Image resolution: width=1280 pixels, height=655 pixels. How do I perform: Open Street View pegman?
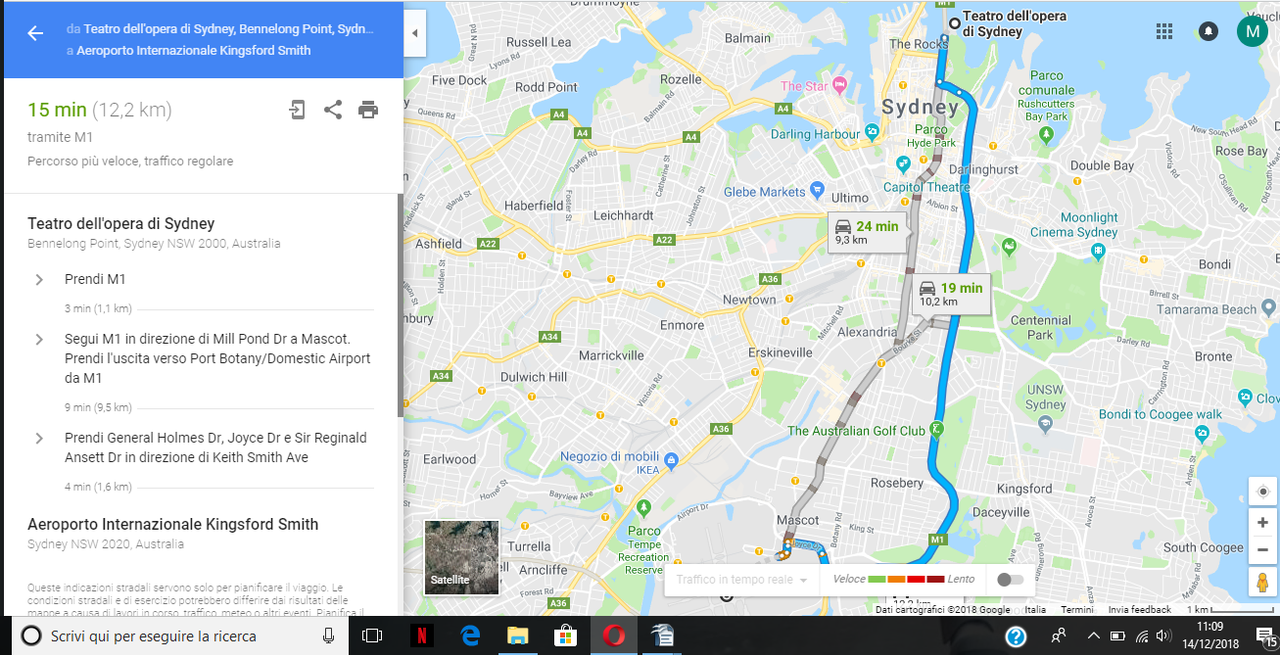1262,581
